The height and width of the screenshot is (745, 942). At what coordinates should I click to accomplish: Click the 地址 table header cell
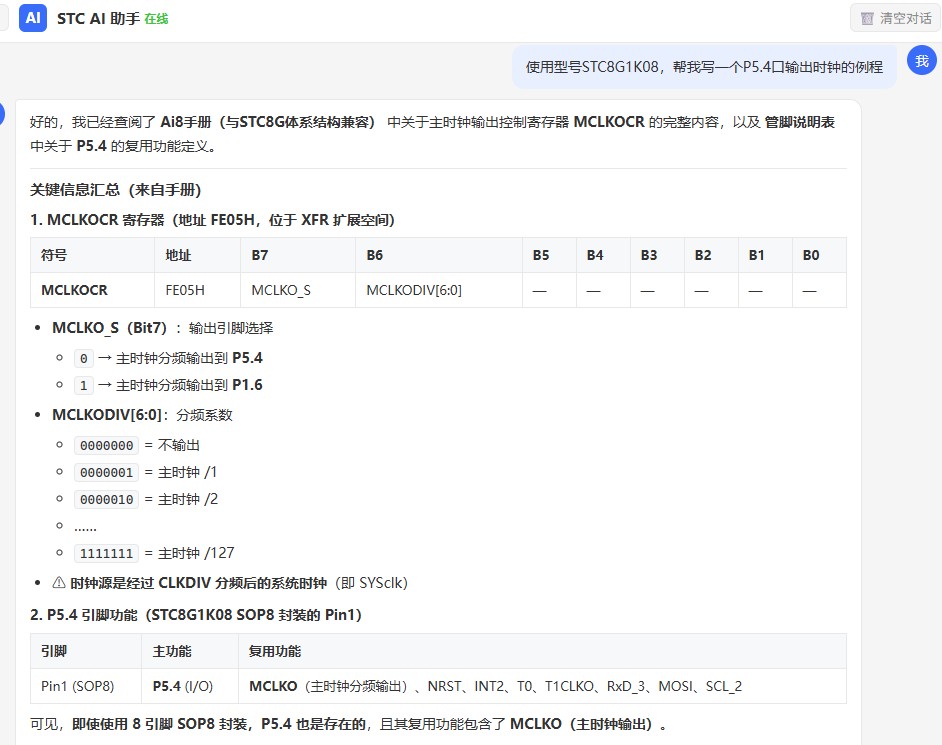click(x=198, y=255)
